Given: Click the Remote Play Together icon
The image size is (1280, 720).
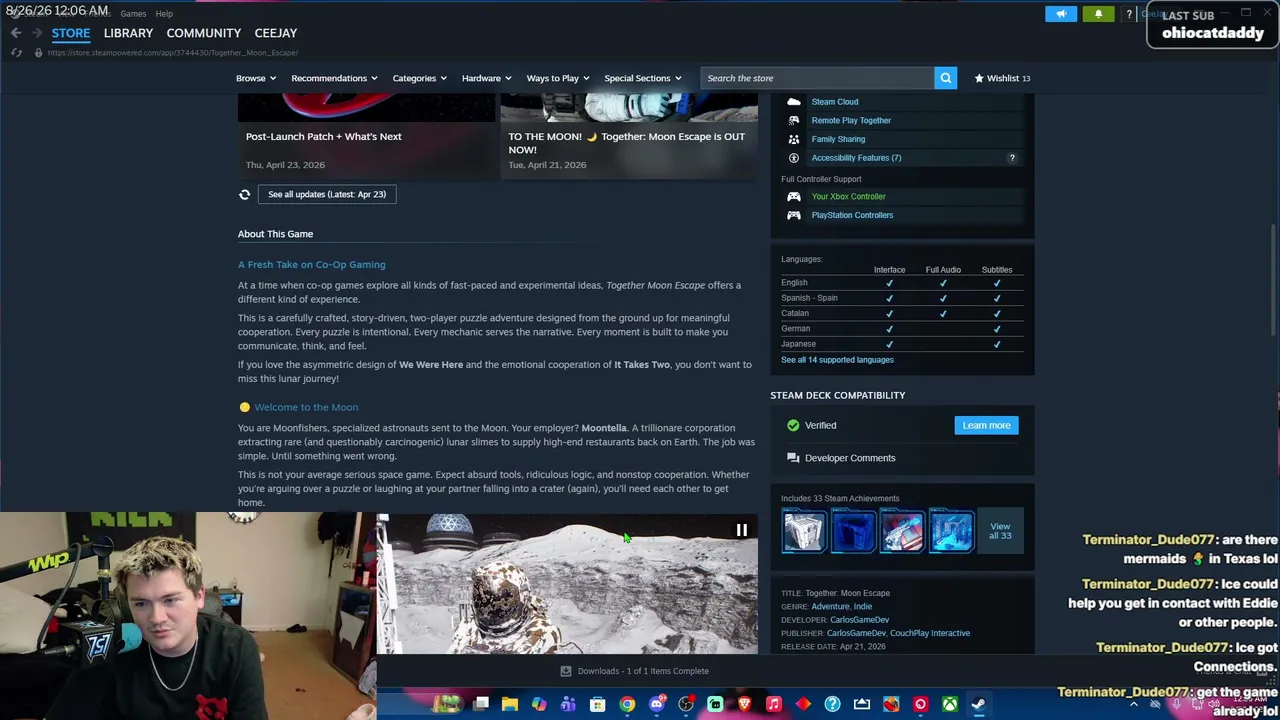Looking at the screenshot, I should pyautogui.click(x=794, y=120).
